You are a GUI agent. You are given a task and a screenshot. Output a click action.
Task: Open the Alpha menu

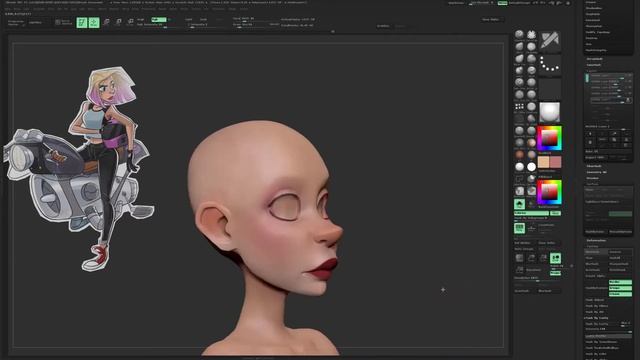(8, 9)
